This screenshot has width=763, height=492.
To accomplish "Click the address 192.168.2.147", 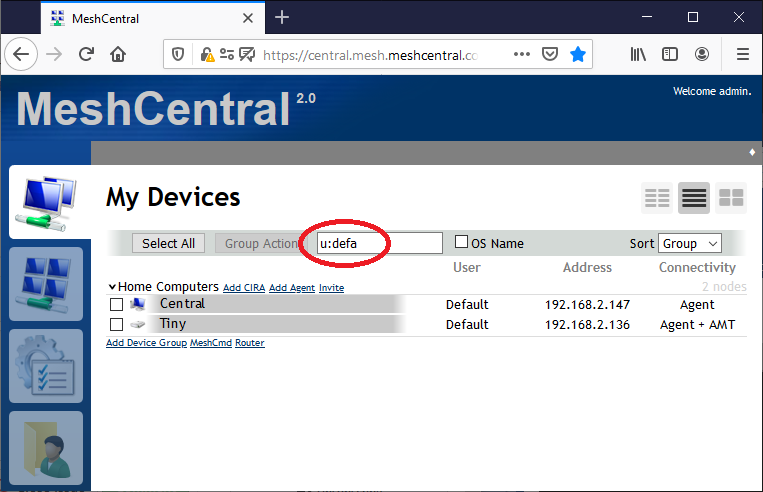I will 587,305.
